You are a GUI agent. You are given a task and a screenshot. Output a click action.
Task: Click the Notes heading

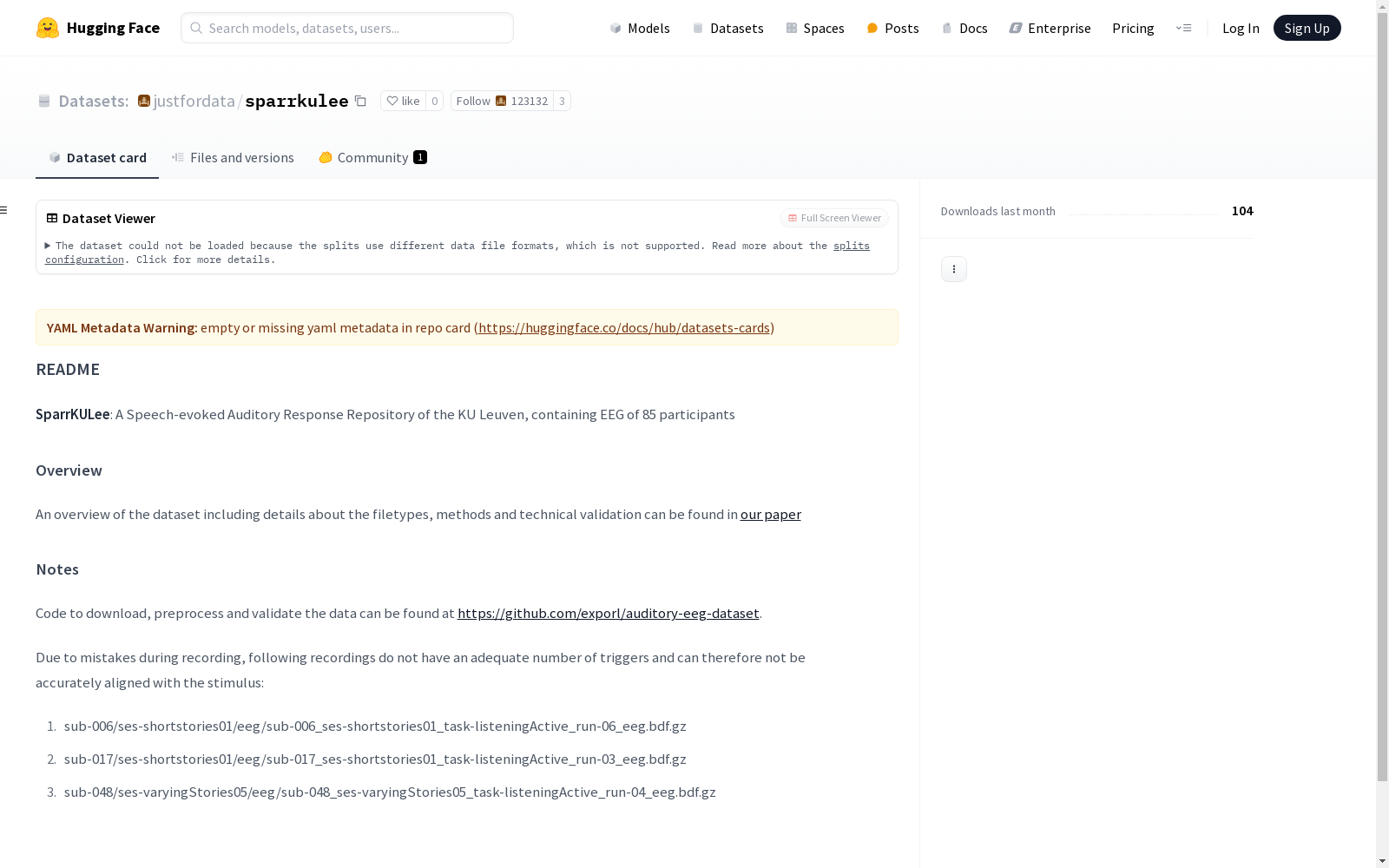57,569
